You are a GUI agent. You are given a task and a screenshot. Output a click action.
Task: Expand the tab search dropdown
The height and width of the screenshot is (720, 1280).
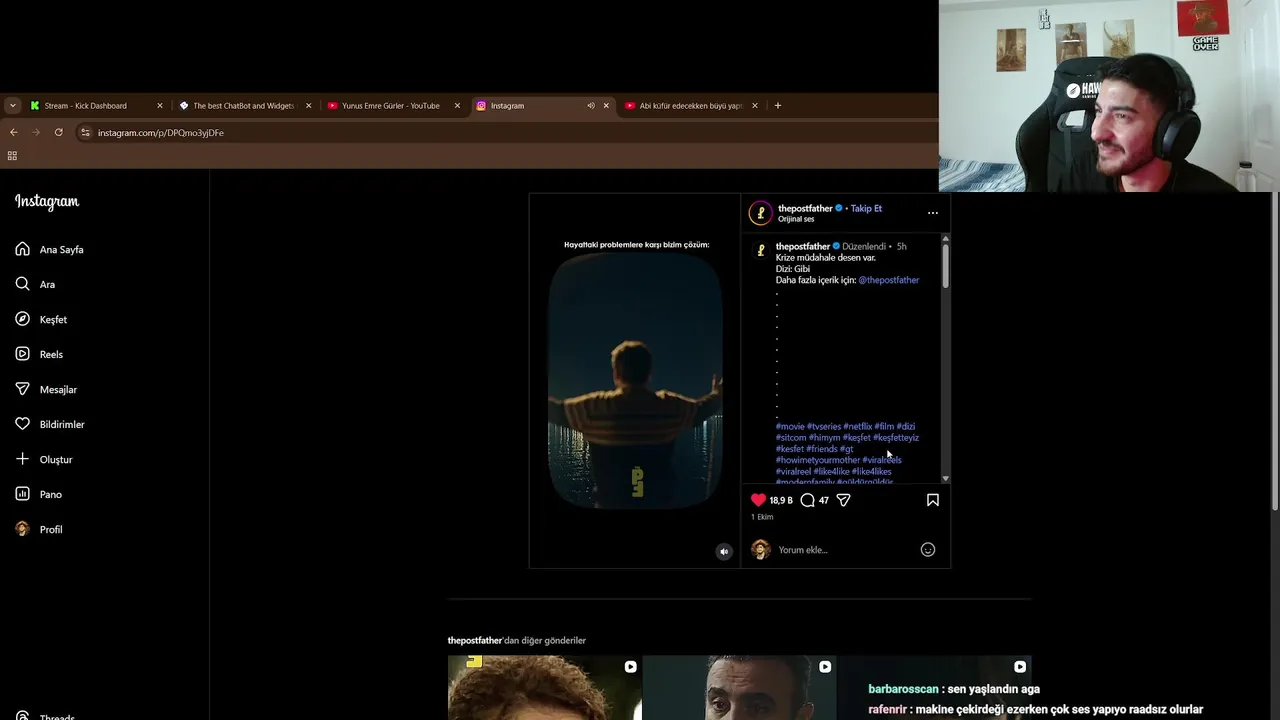click(x=12, y=106)
